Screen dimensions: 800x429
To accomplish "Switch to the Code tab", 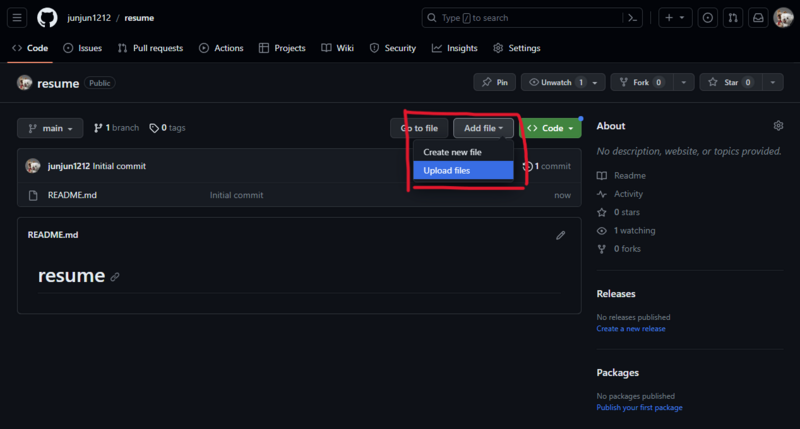I will 30,48.
